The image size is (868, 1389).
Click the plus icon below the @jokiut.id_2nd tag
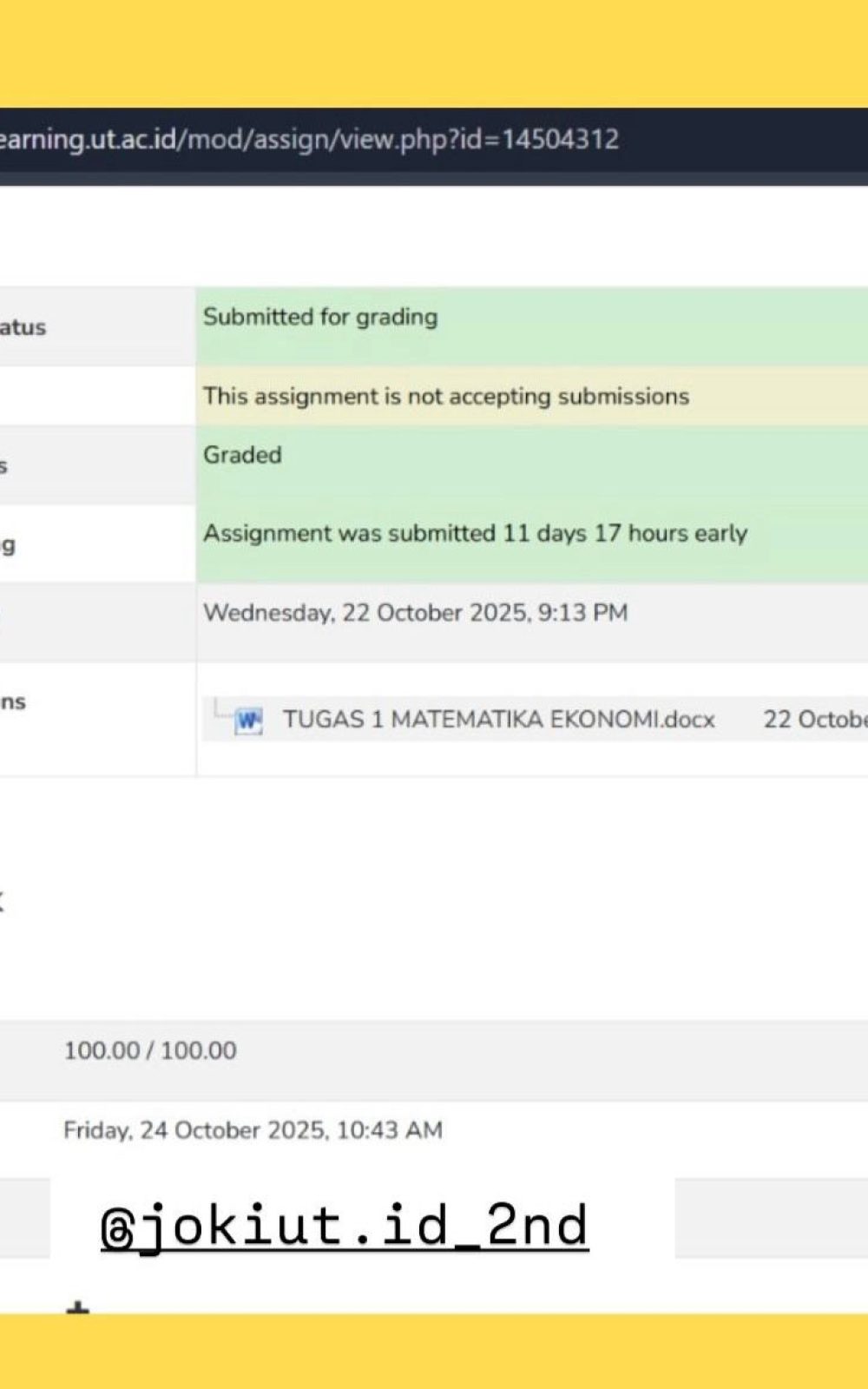click(78, 1307)
